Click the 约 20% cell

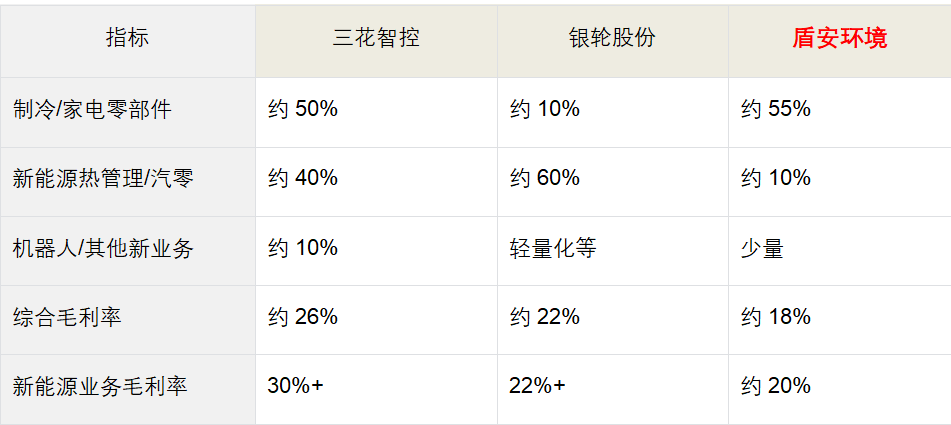[x=776, y=386]
